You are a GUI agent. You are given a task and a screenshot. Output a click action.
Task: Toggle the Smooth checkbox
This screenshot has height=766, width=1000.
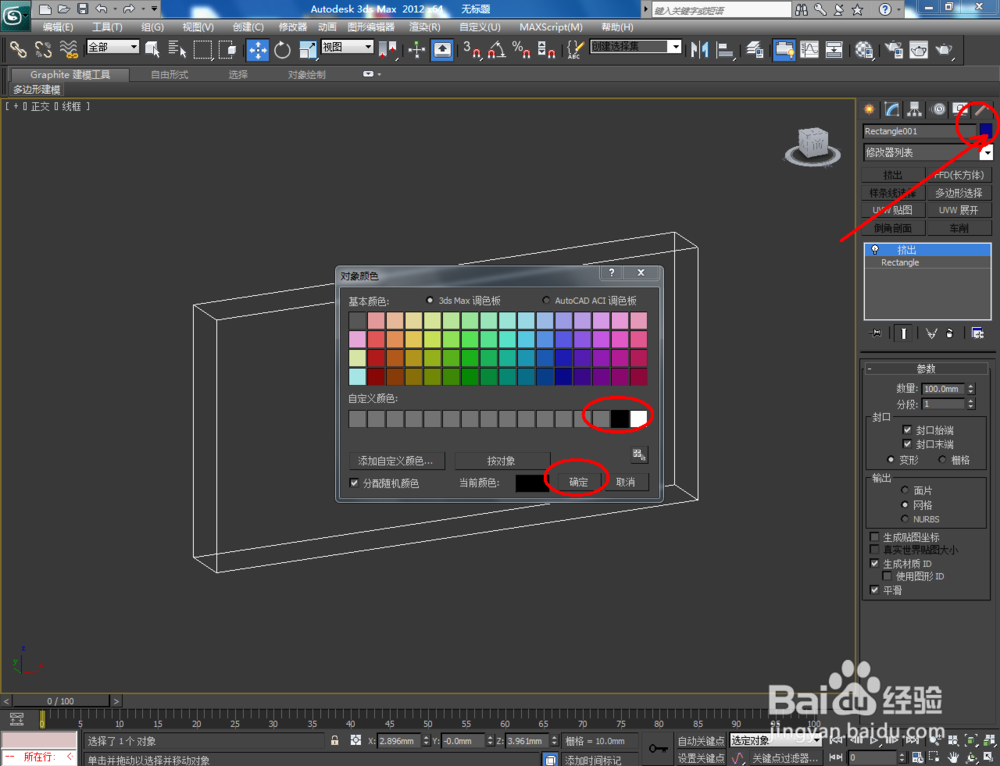[874, 590]
